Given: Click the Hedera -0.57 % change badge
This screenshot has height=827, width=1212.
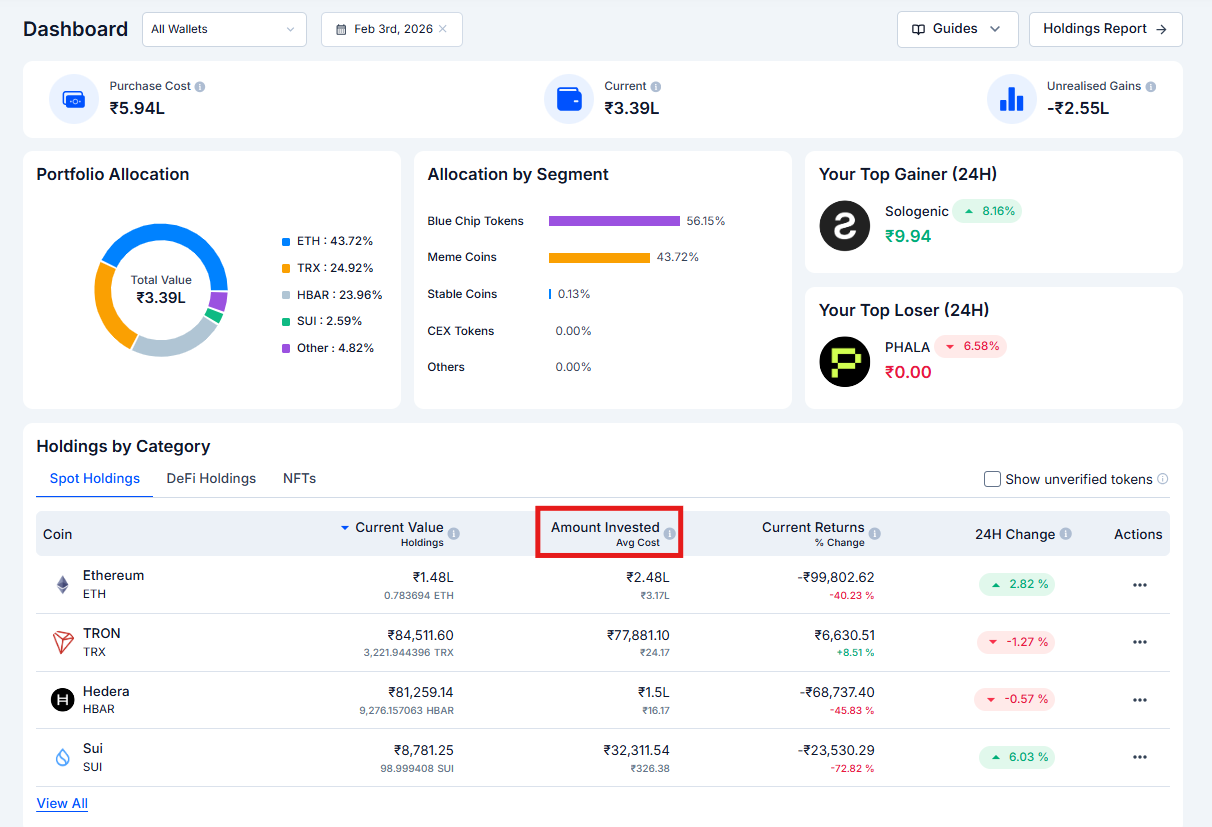Looking at the screenshot, I should pyautogui.click(x=1015, y=699).
